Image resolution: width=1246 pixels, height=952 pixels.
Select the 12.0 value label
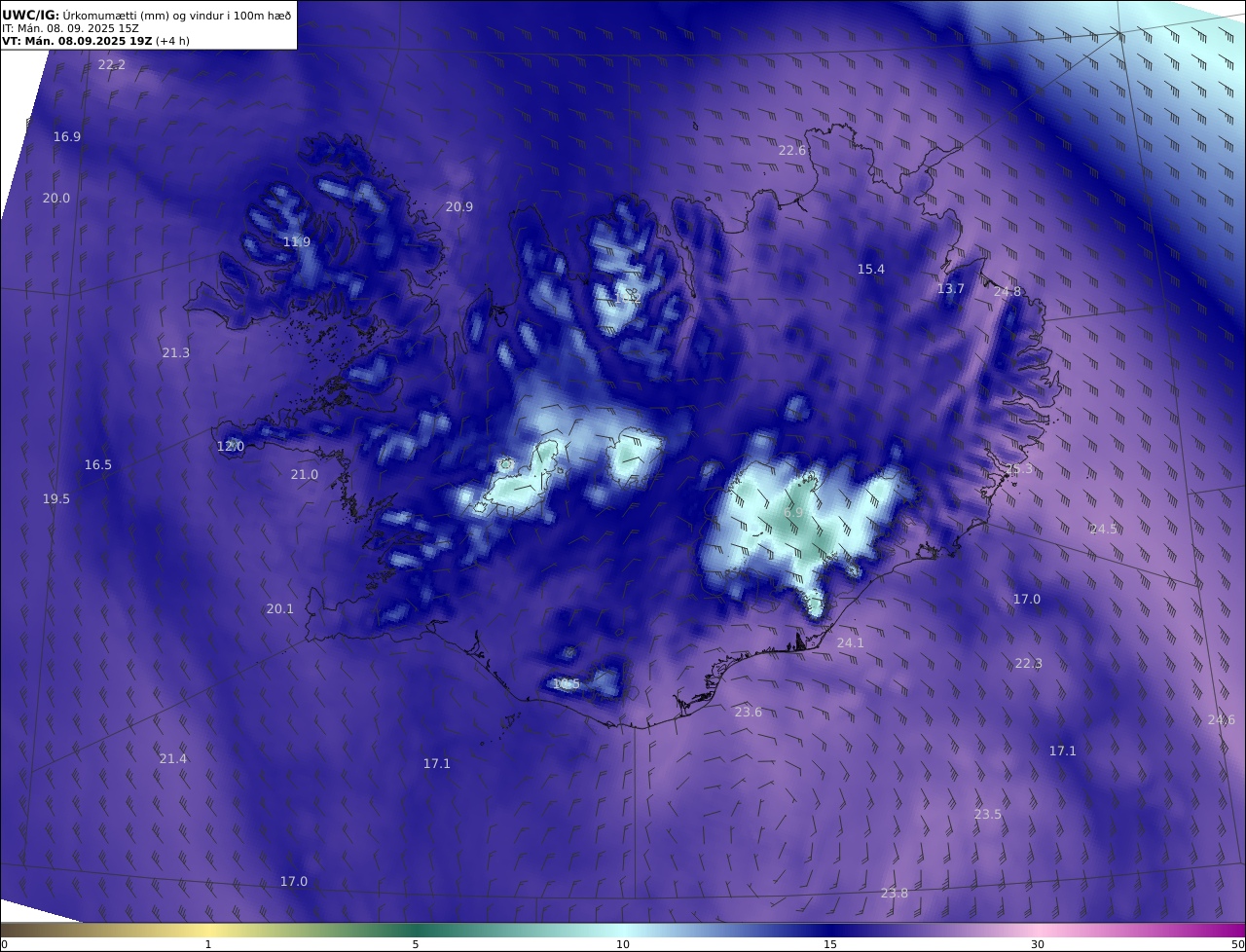[231, 447]
